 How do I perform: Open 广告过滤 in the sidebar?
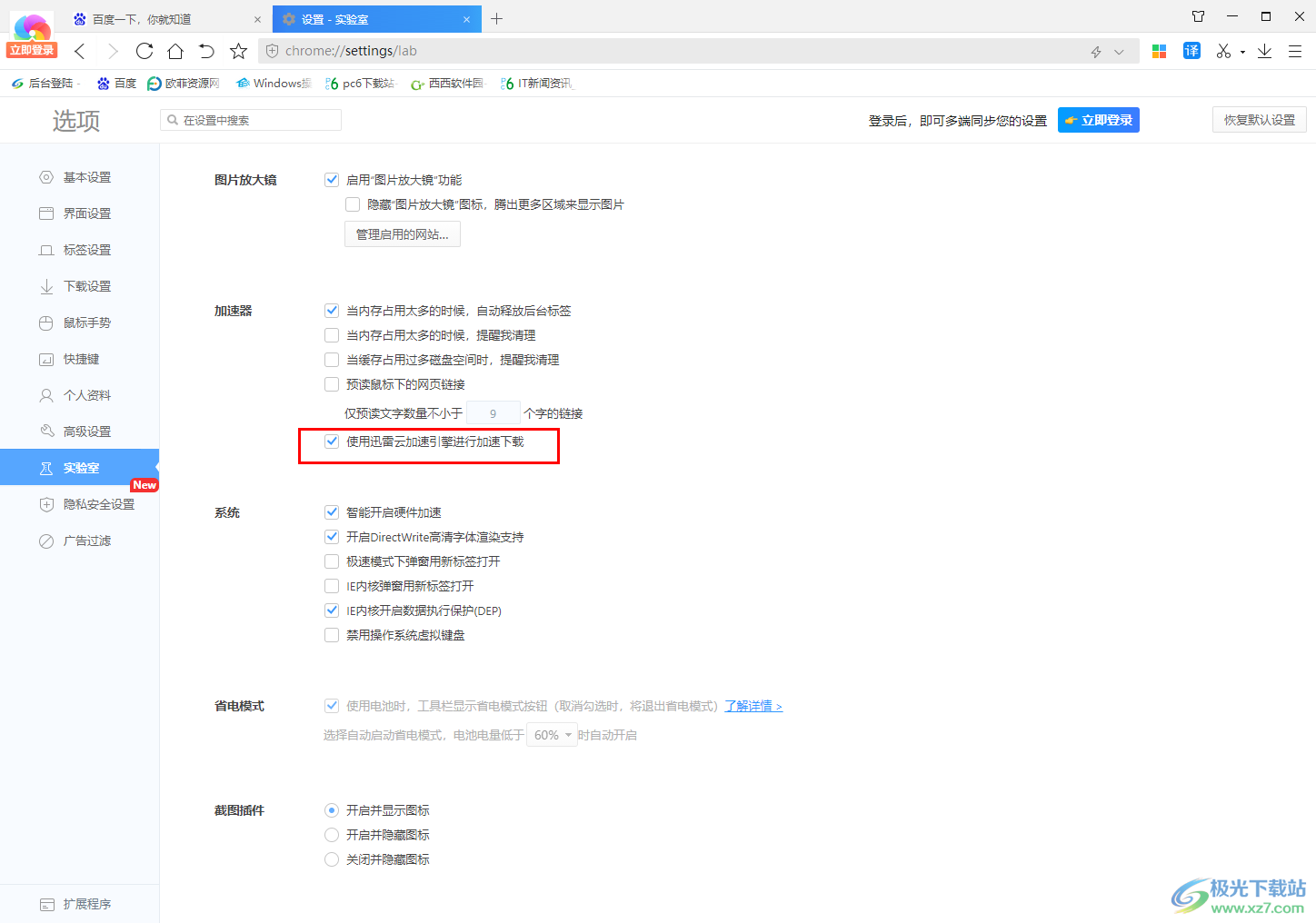[80, 541]
